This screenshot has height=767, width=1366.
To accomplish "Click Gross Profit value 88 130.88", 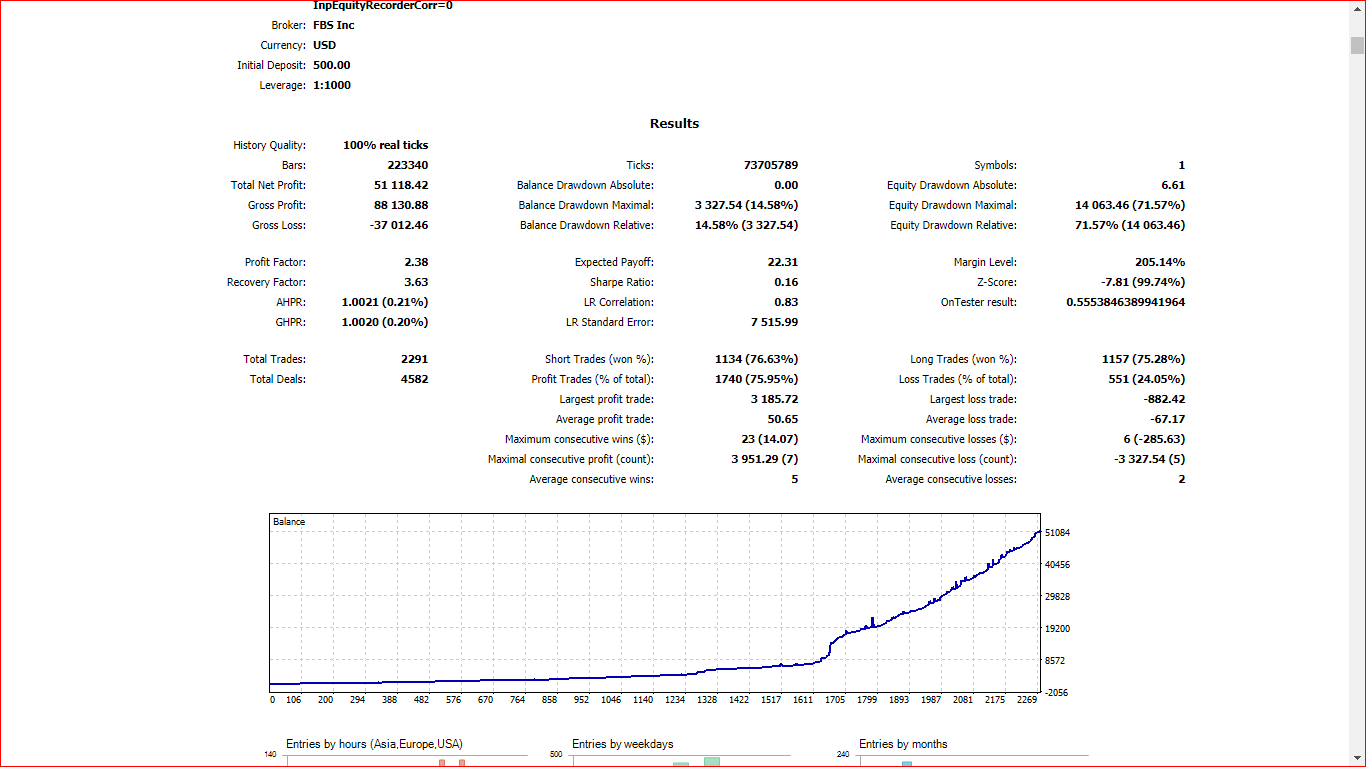I will tap(401, 205).
